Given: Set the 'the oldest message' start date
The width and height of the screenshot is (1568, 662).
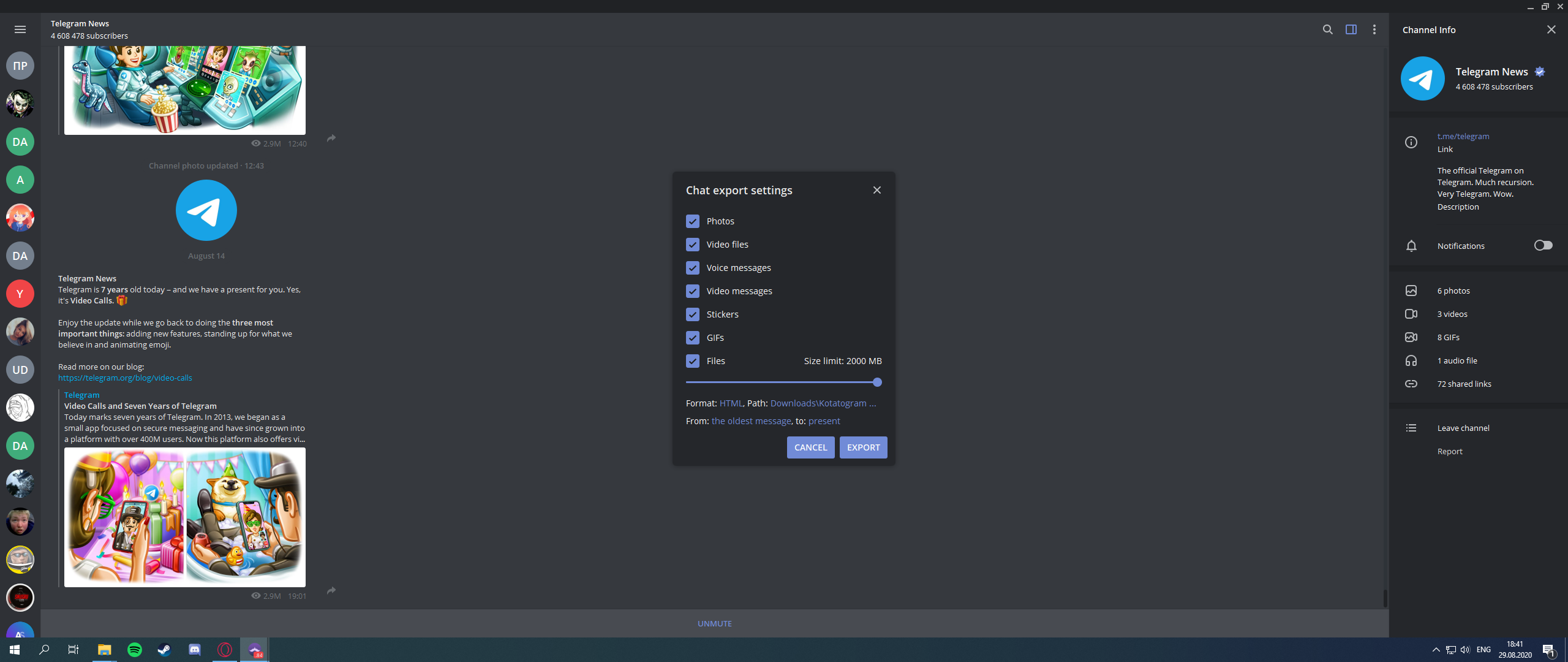Looking at the screenshot, I should [751, 421].
